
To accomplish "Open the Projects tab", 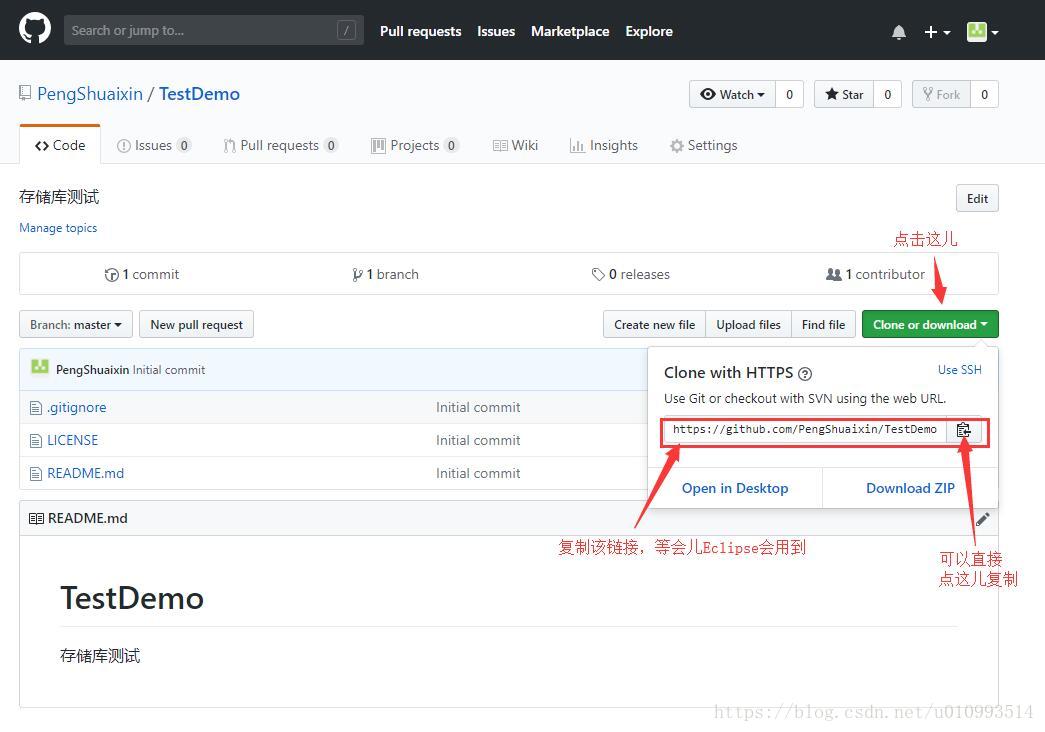I will [x=414, y=145].
